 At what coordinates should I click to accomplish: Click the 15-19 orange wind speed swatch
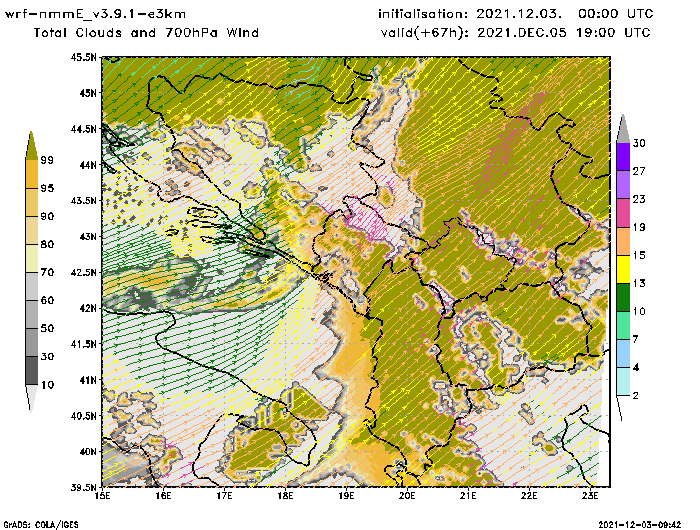(x=623, y=241)
